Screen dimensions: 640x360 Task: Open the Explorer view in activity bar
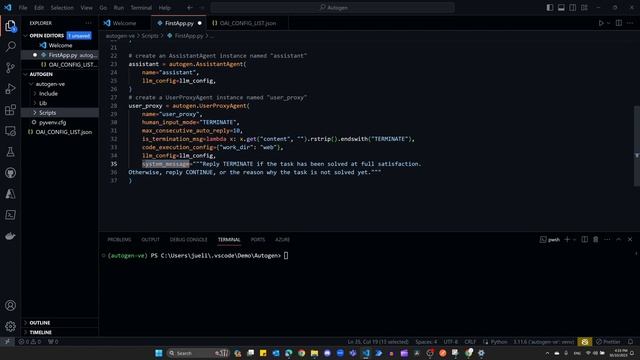click(10, 26)
